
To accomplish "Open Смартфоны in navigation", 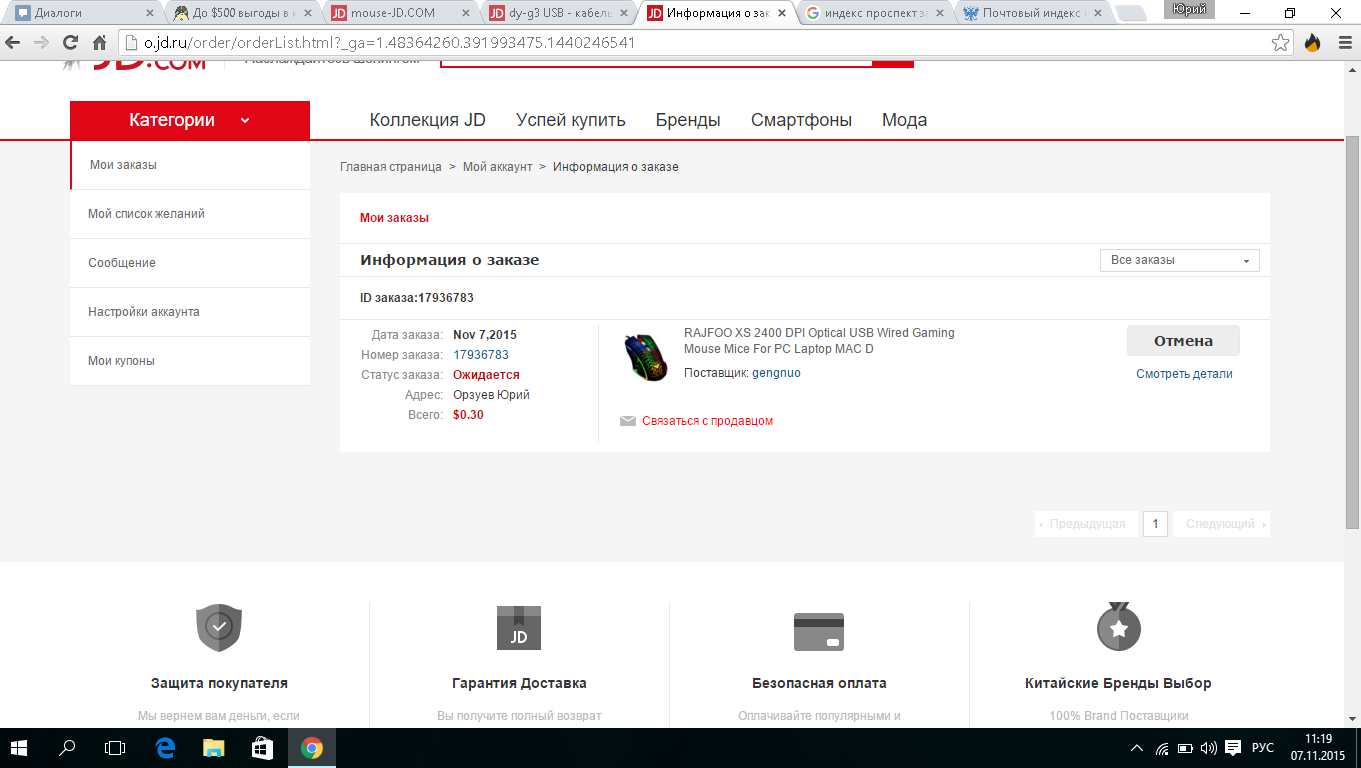I will coord(801,120).
